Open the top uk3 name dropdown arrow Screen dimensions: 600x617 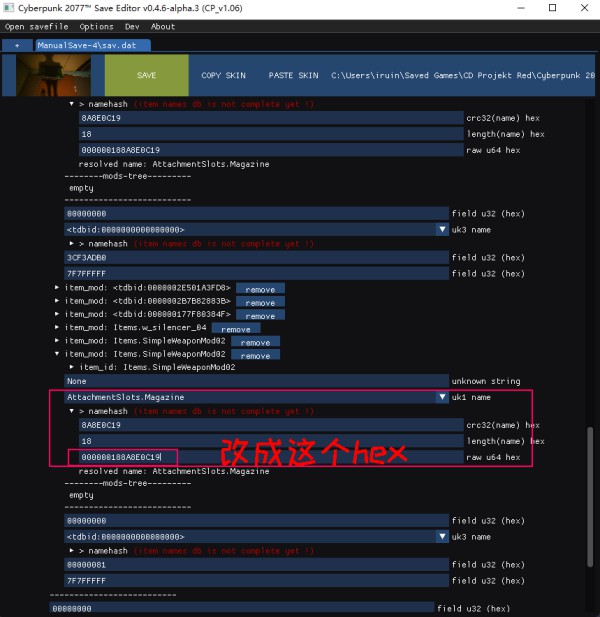442,229
